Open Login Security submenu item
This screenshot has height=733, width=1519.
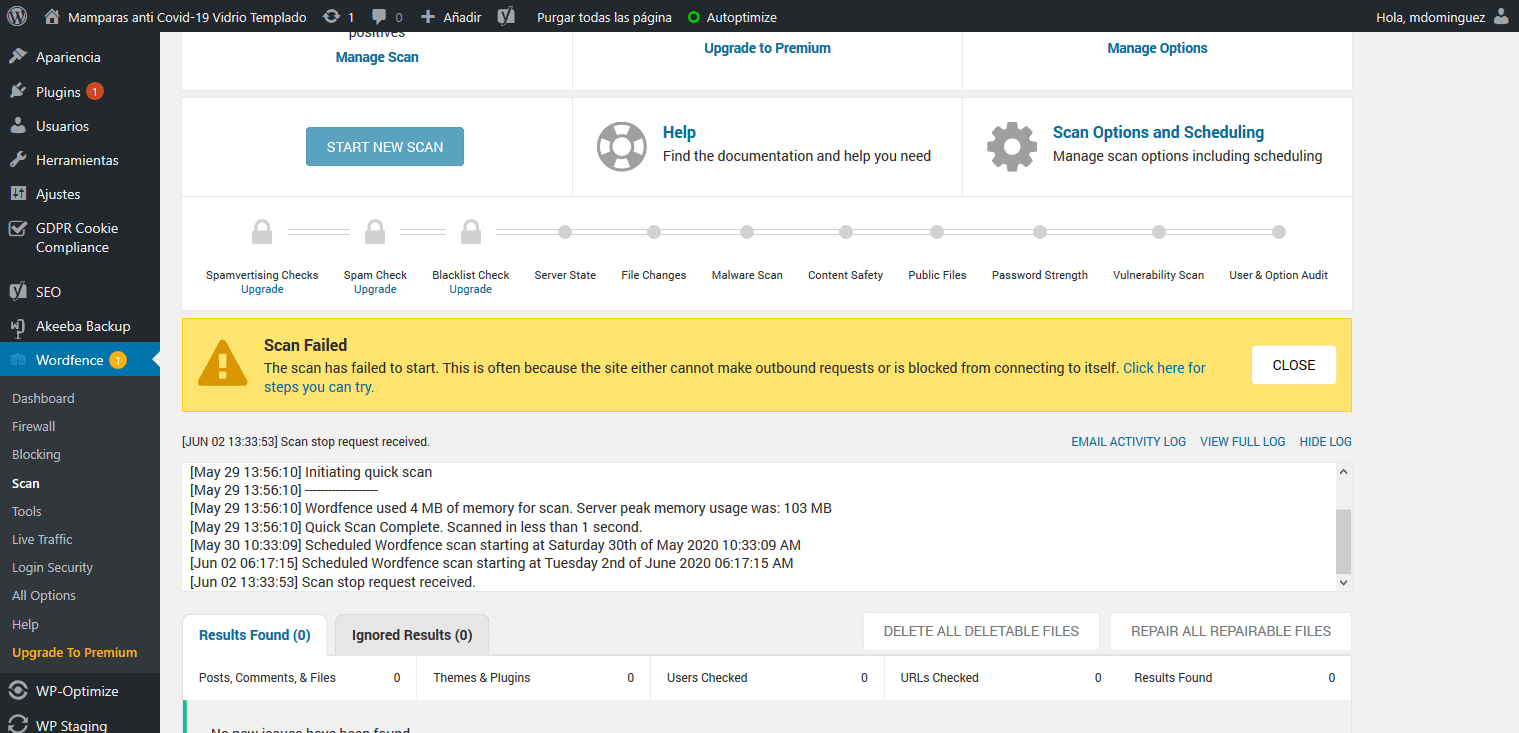pos(52,567)
